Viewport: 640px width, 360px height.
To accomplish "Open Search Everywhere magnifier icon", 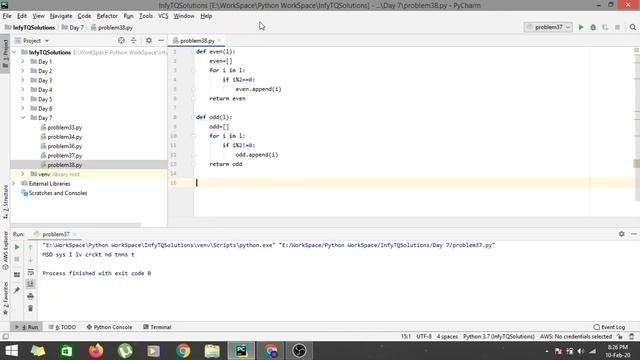I will [633, 27].
